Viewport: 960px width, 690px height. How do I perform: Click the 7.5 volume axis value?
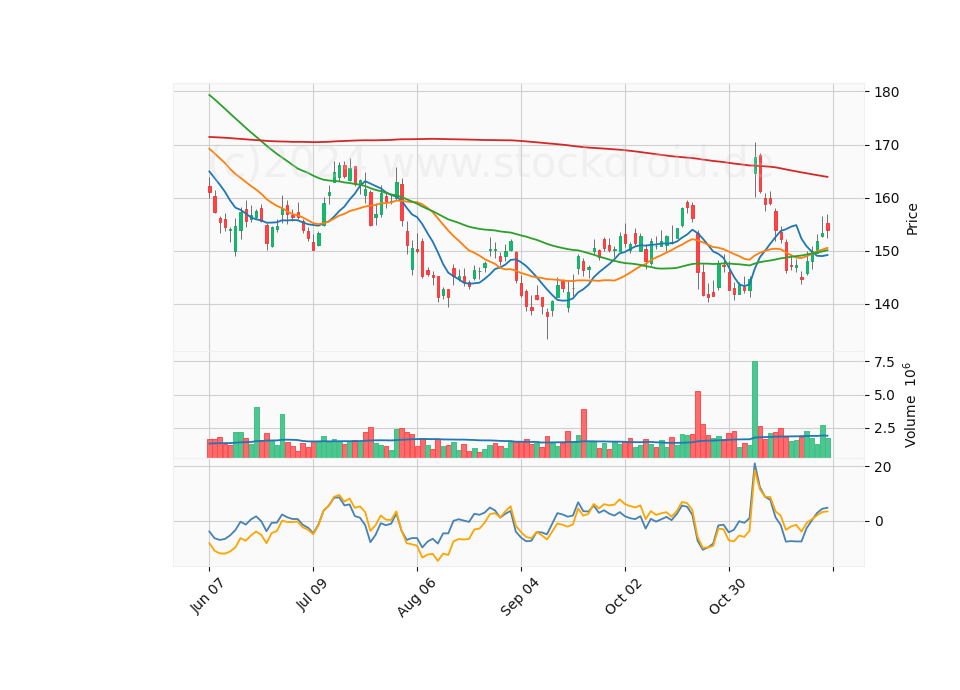[885, 362]
